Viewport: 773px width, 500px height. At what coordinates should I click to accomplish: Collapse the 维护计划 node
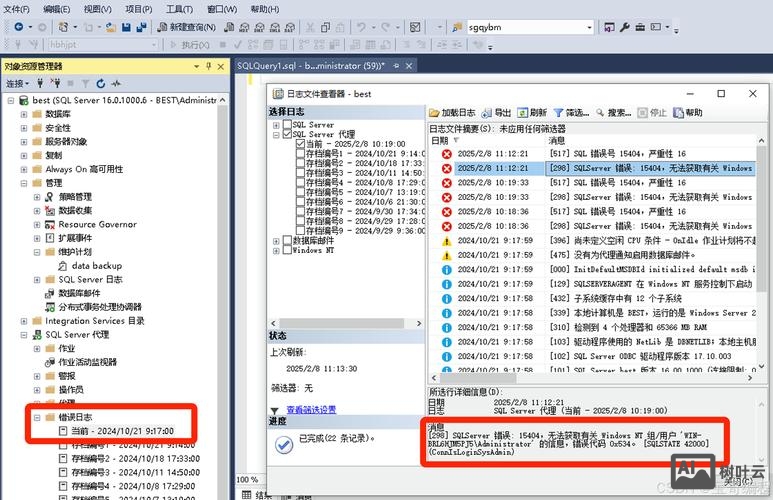tap(37, 252)
